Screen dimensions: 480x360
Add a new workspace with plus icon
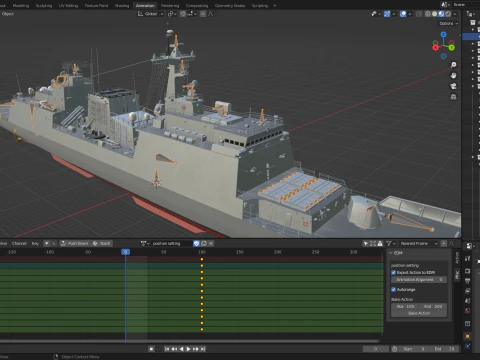pyautogui.click(x=275, y=5)
